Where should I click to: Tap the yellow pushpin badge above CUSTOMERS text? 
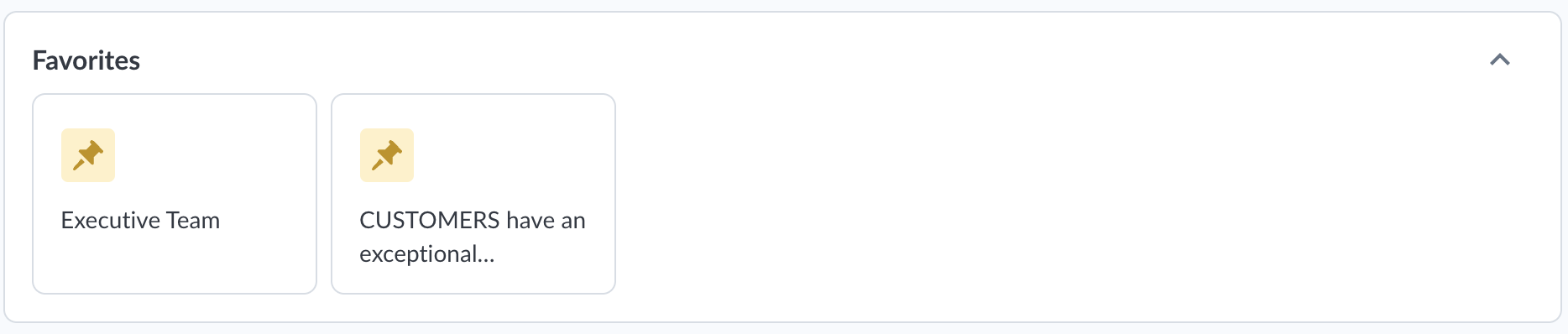(x=387, y=155)
